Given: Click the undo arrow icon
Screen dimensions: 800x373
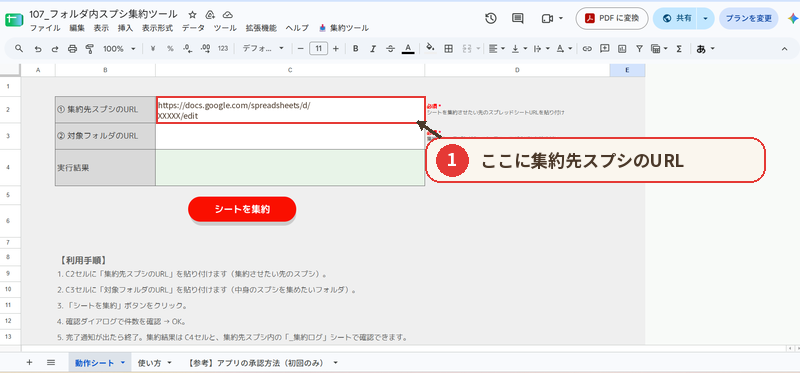Looking at the screenshot, I should click(x=38, y=49).
